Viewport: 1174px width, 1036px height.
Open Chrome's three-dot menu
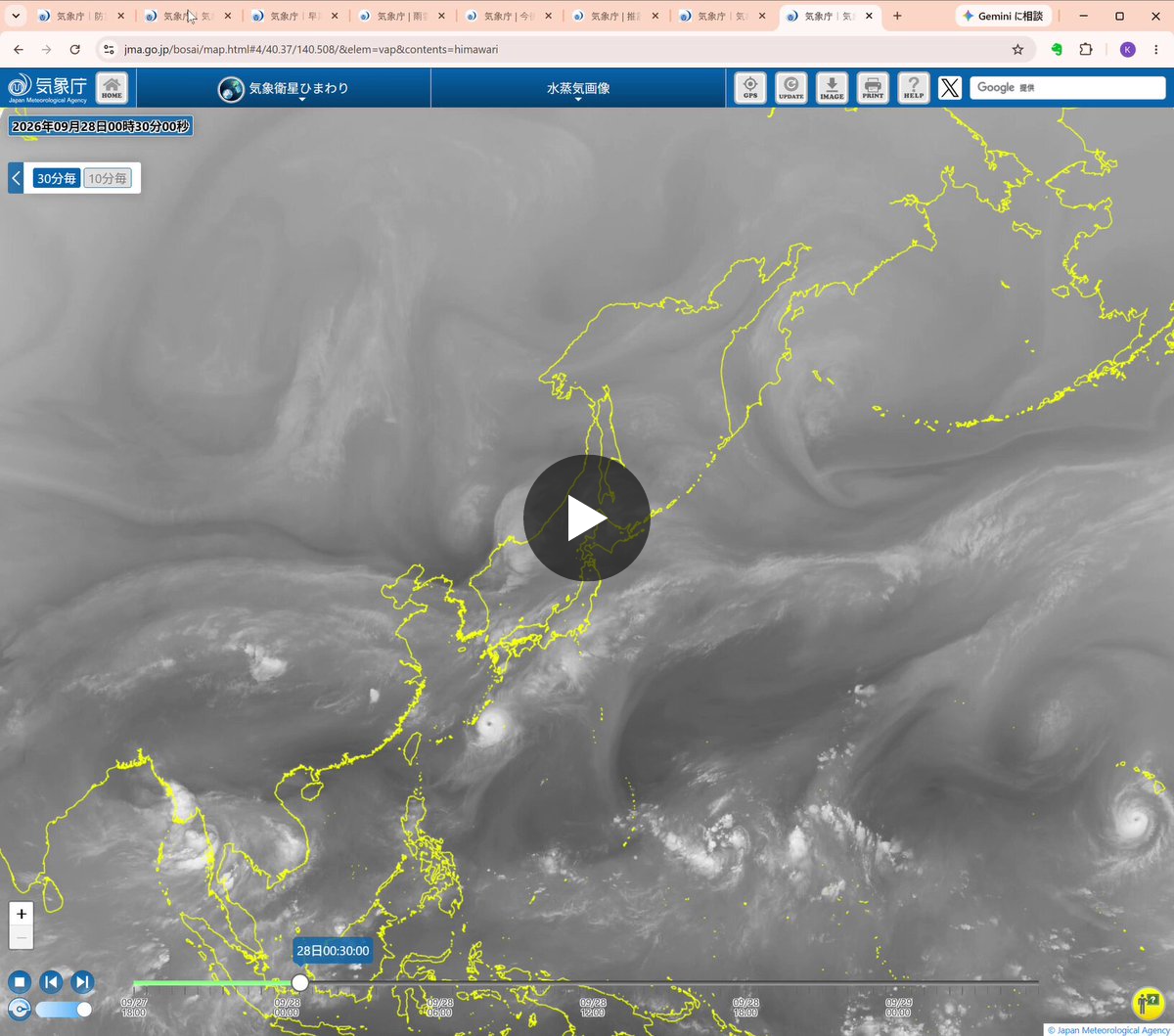[1156, 49]
